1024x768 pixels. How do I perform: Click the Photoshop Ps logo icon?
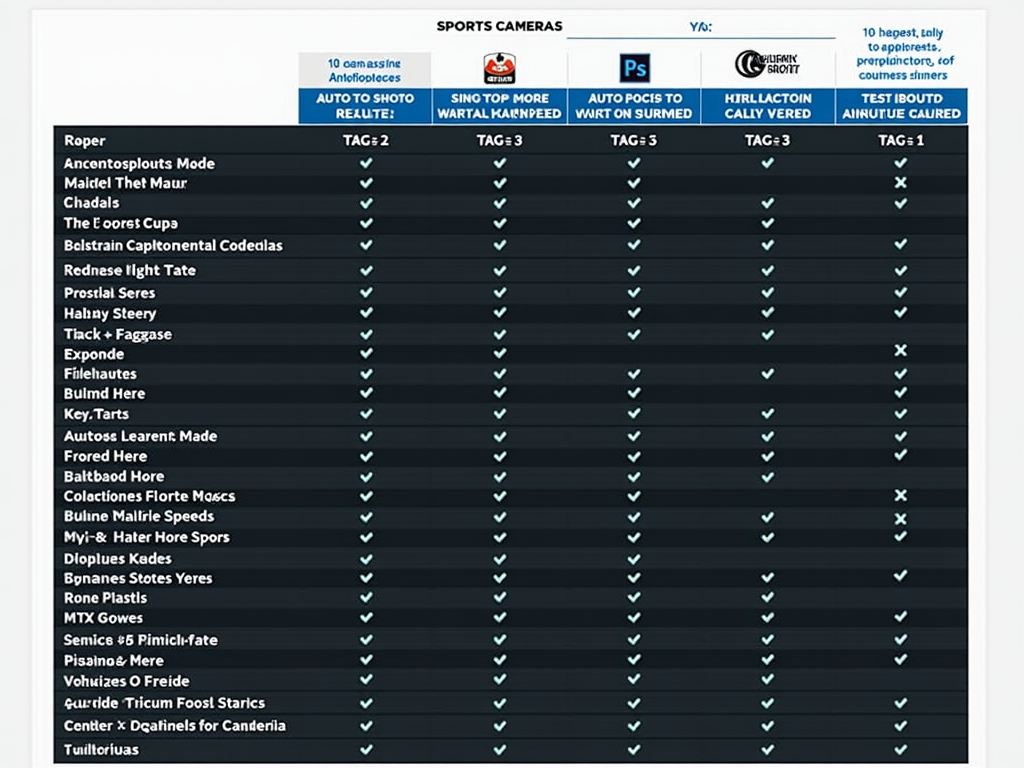[x=634, y=68]
